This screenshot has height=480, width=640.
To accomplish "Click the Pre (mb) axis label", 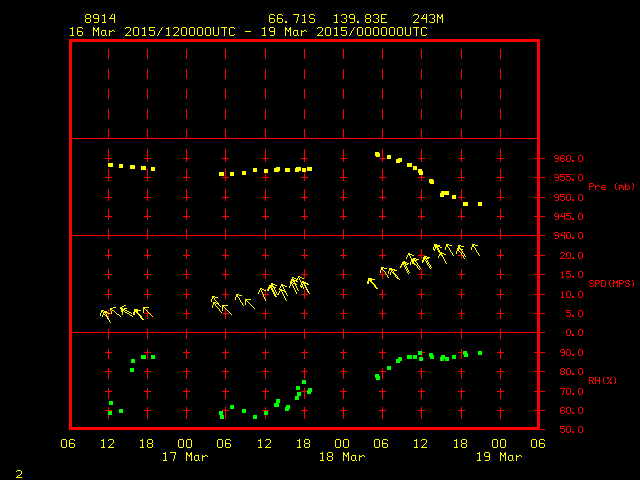I will (x=611, y=187).
